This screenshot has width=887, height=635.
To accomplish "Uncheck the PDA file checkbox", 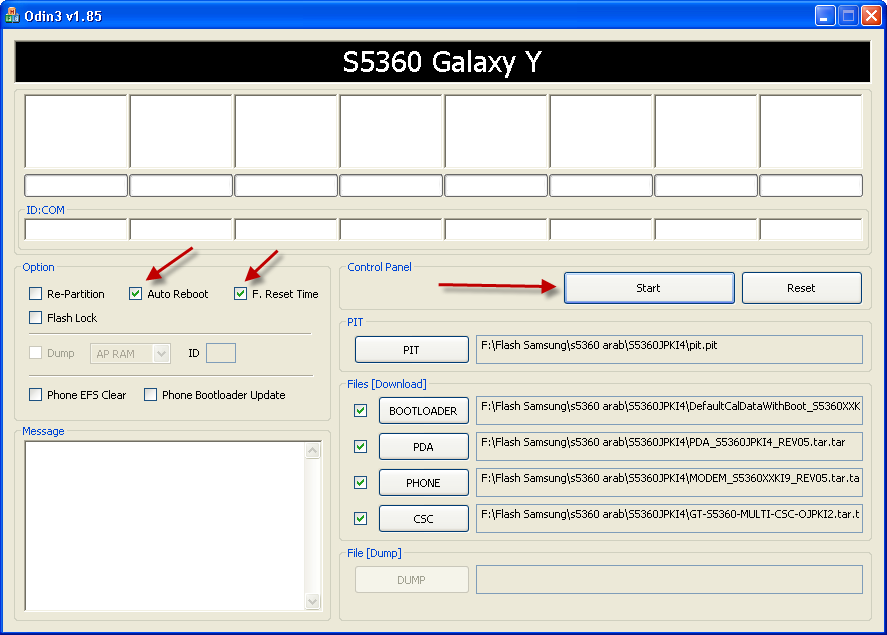I will pos(360,447).
